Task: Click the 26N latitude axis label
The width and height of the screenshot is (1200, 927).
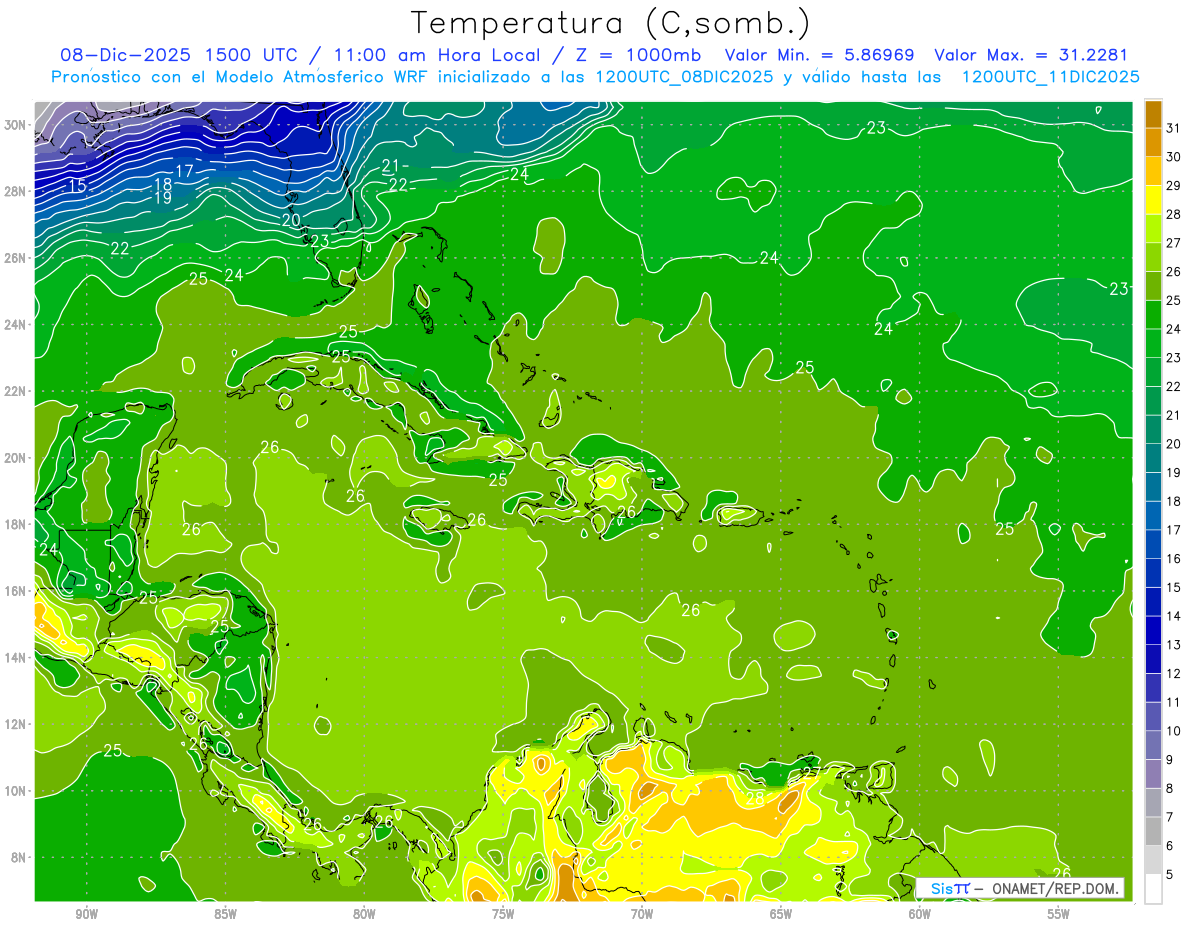Action: coord(17,258)
